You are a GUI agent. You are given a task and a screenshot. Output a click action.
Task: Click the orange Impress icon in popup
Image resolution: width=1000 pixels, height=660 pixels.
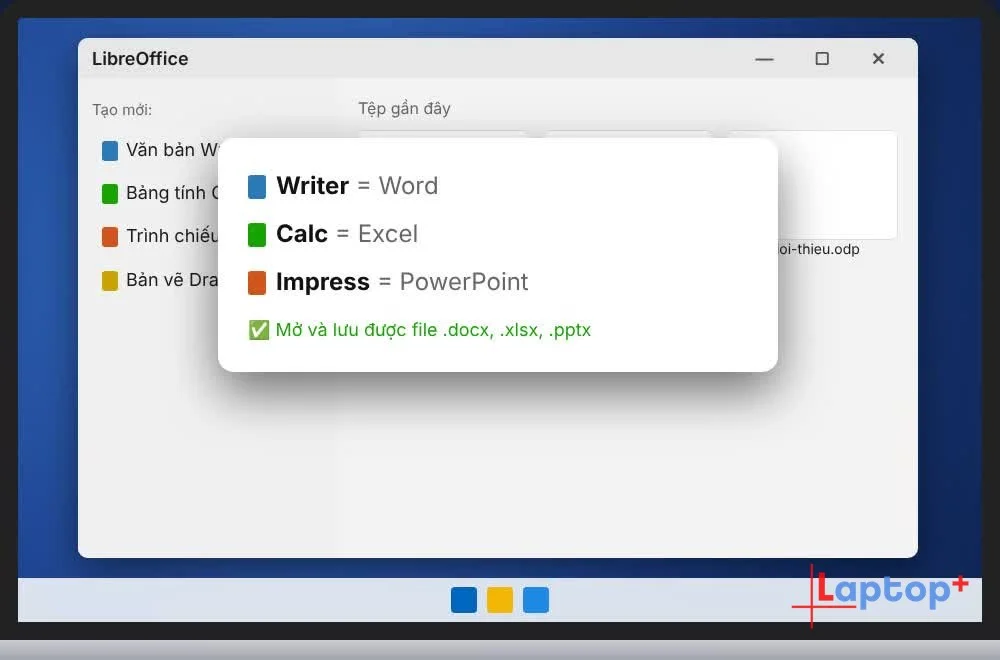tap(256, 282)
